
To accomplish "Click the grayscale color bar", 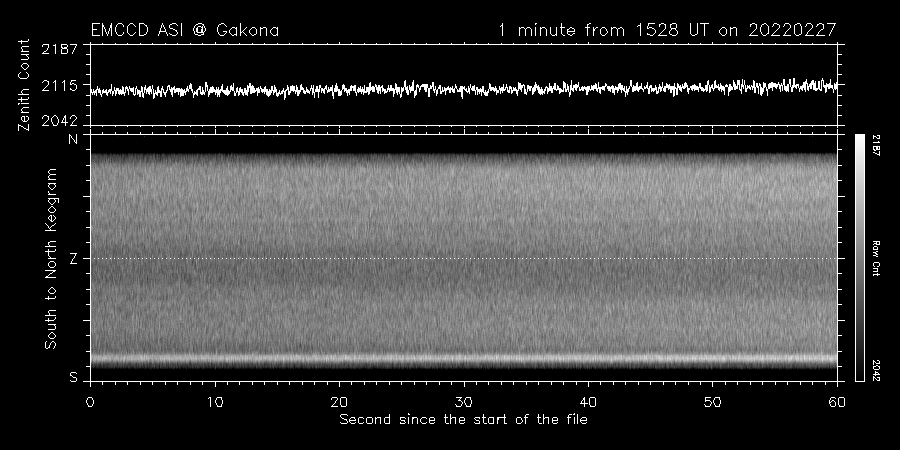I will click(x=859, y=258).
